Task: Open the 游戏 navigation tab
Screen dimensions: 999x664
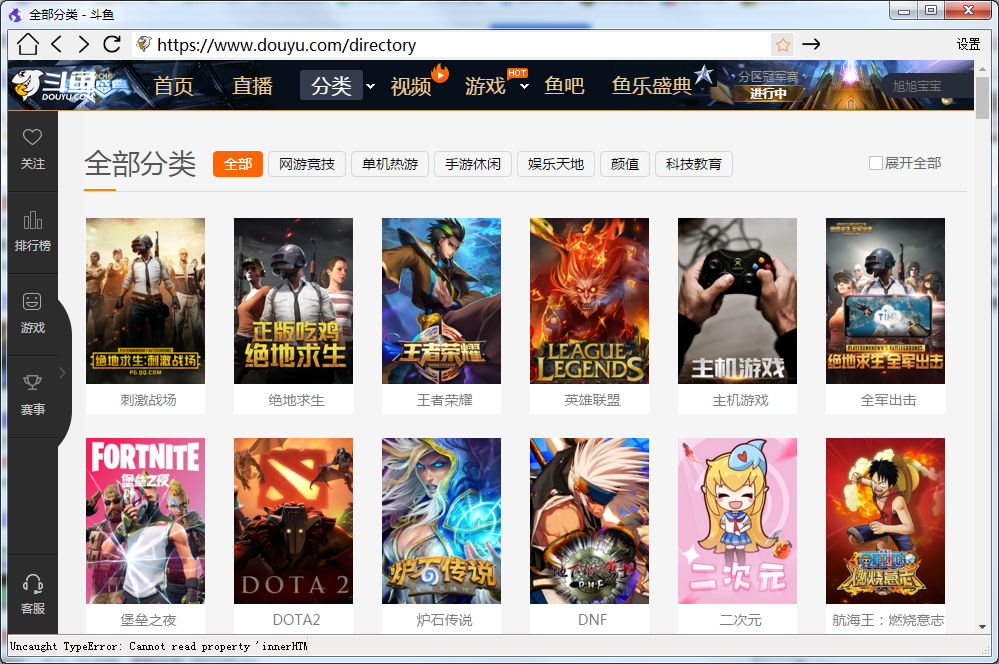Action: point(485,85)
